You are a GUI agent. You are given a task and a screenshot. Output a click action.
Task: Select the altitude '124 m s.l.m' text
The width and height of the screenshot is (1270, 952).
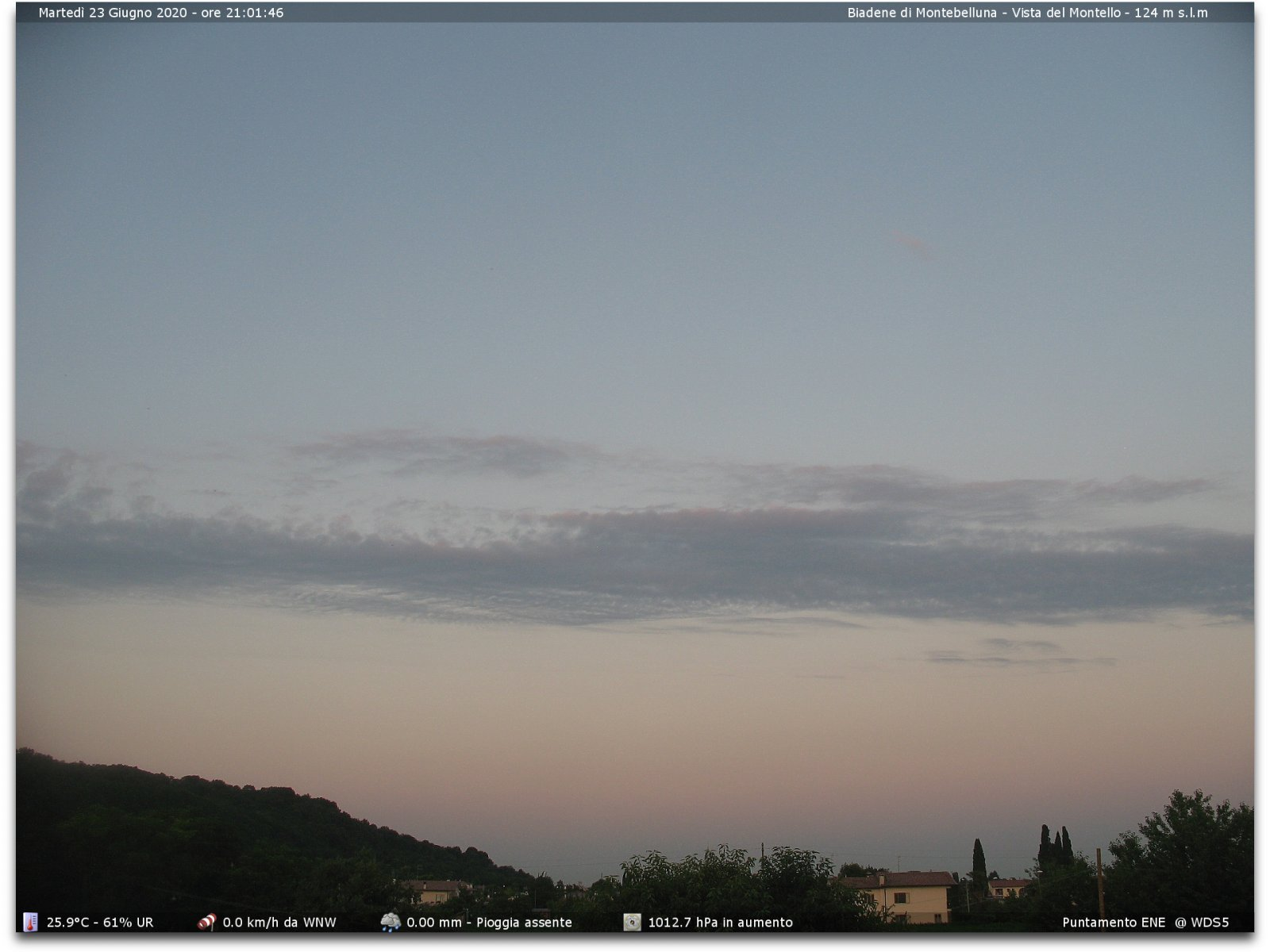pyautogui.click(x=1171, y=13)
